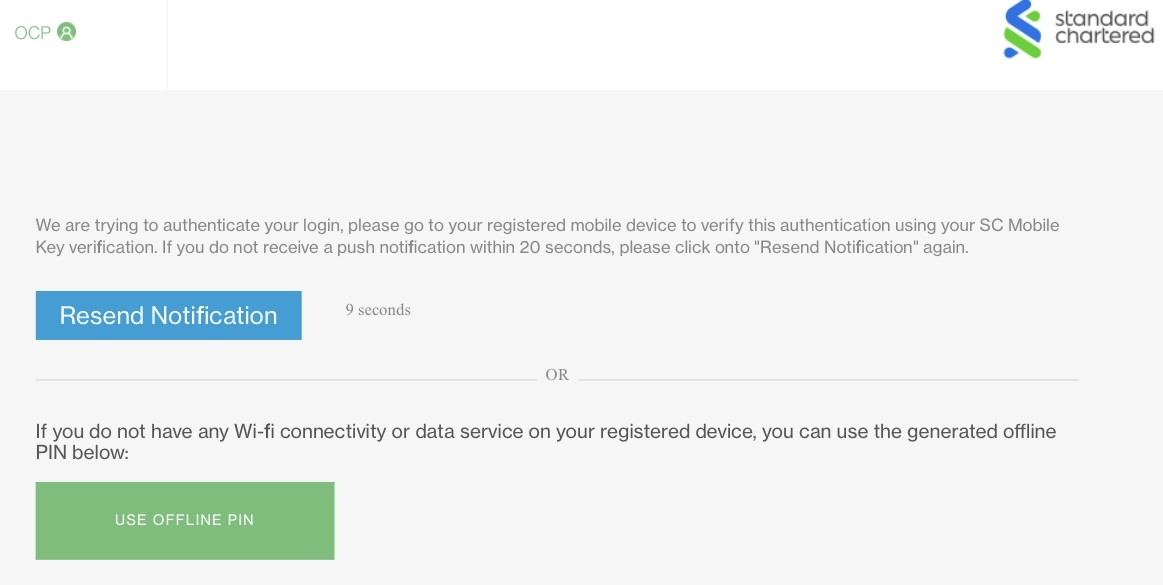Click the blue-green trustmark of Standard Chartered

[x=1020, y=29]
